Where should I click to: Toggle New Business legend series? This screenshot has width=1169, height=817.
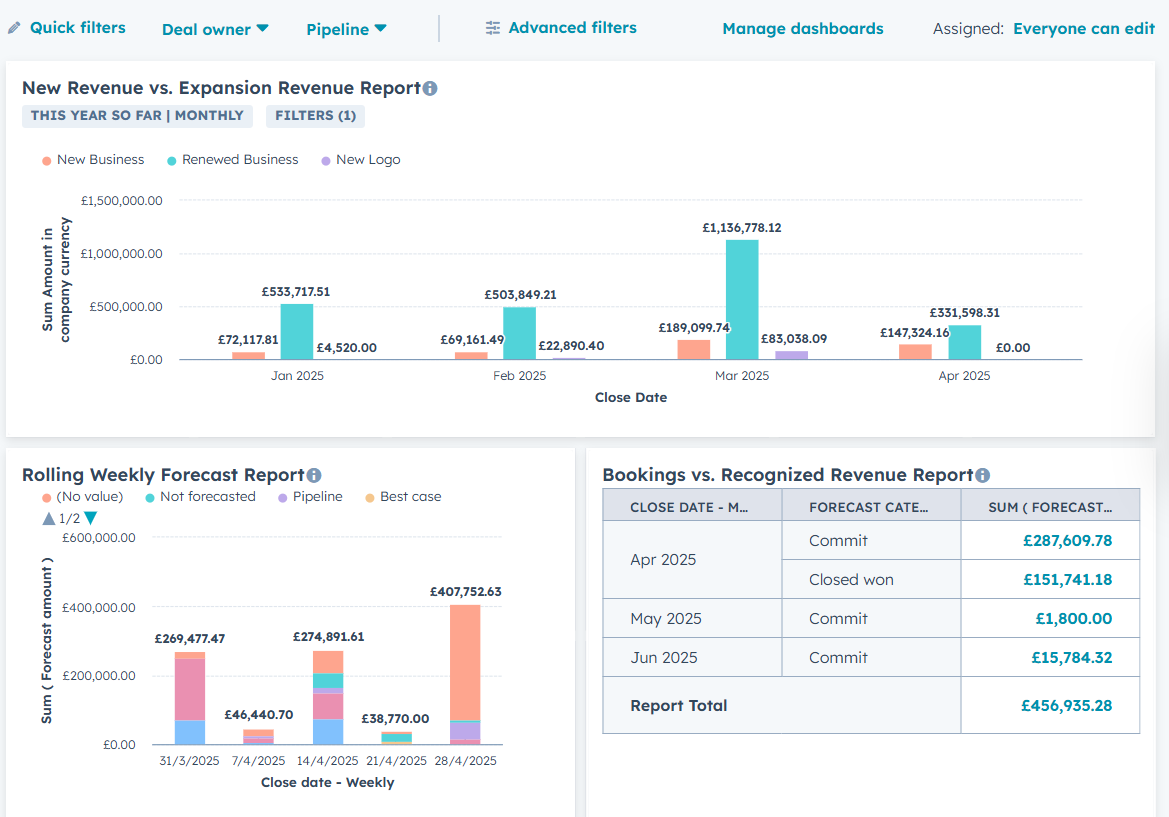pyautogui.click(x=93, y=160)
